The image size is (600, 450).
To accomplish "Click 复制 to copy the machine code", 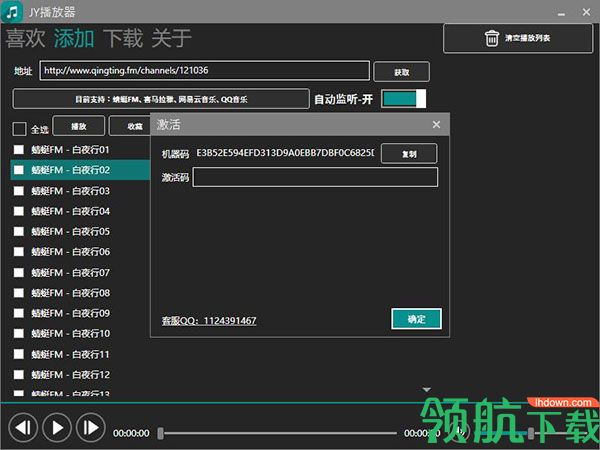I will [409, 154].
